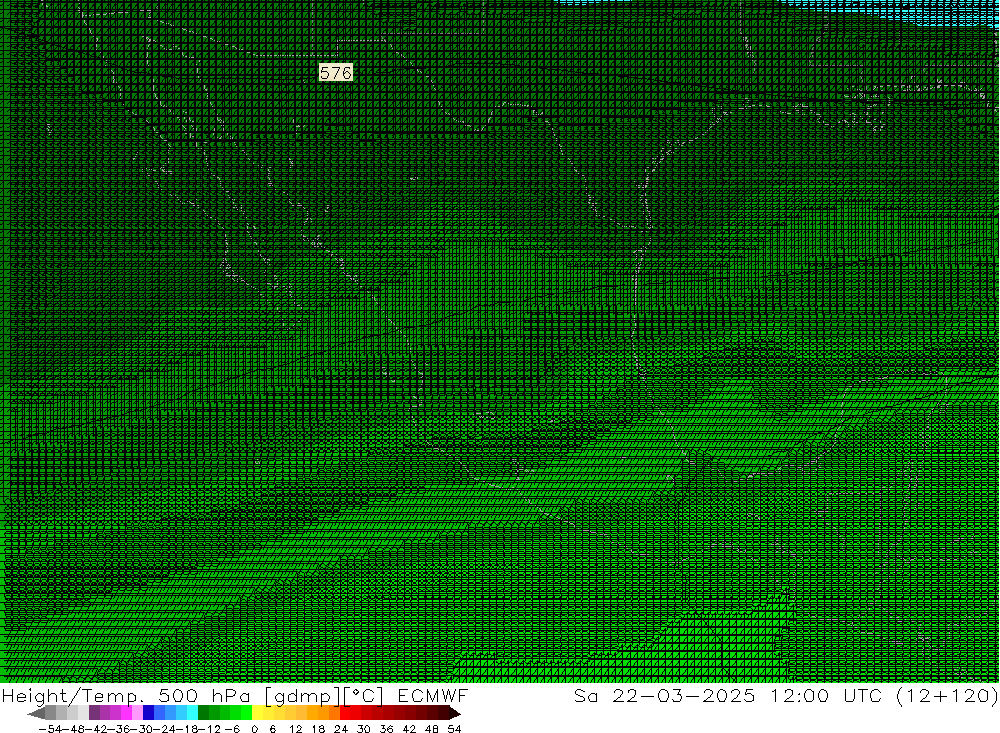Click the 12 legend value
The height and width of the screenshot is (733, 1000).
295,729
